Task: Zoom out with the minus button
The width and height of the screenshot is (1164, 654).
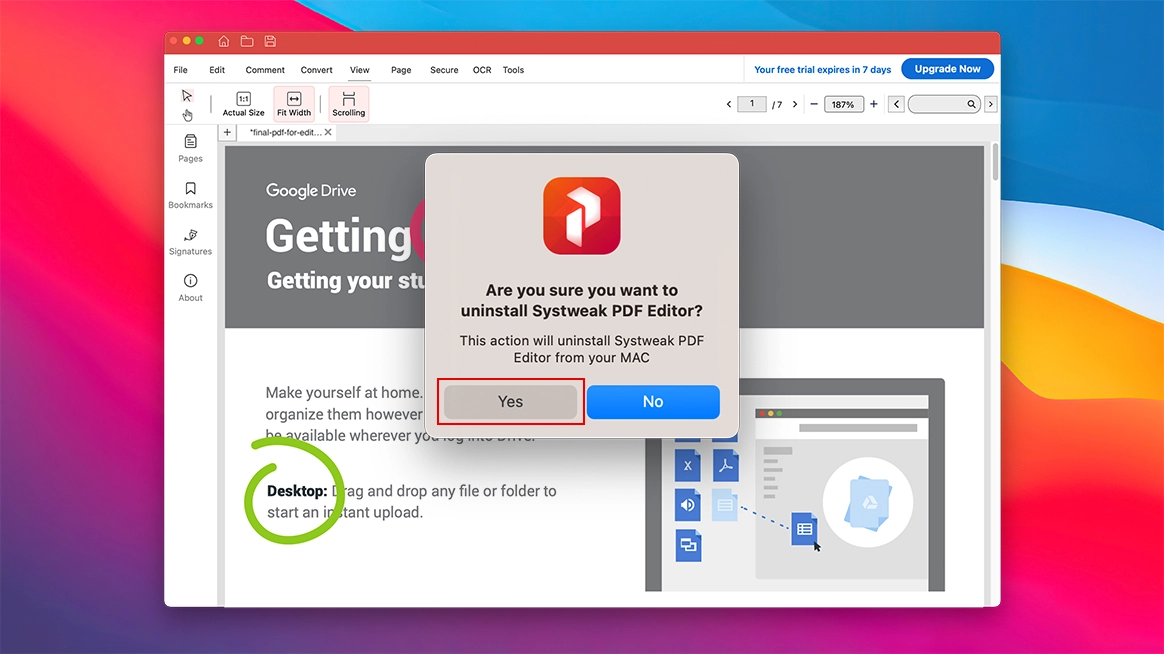Action: (x=814, y=104)
